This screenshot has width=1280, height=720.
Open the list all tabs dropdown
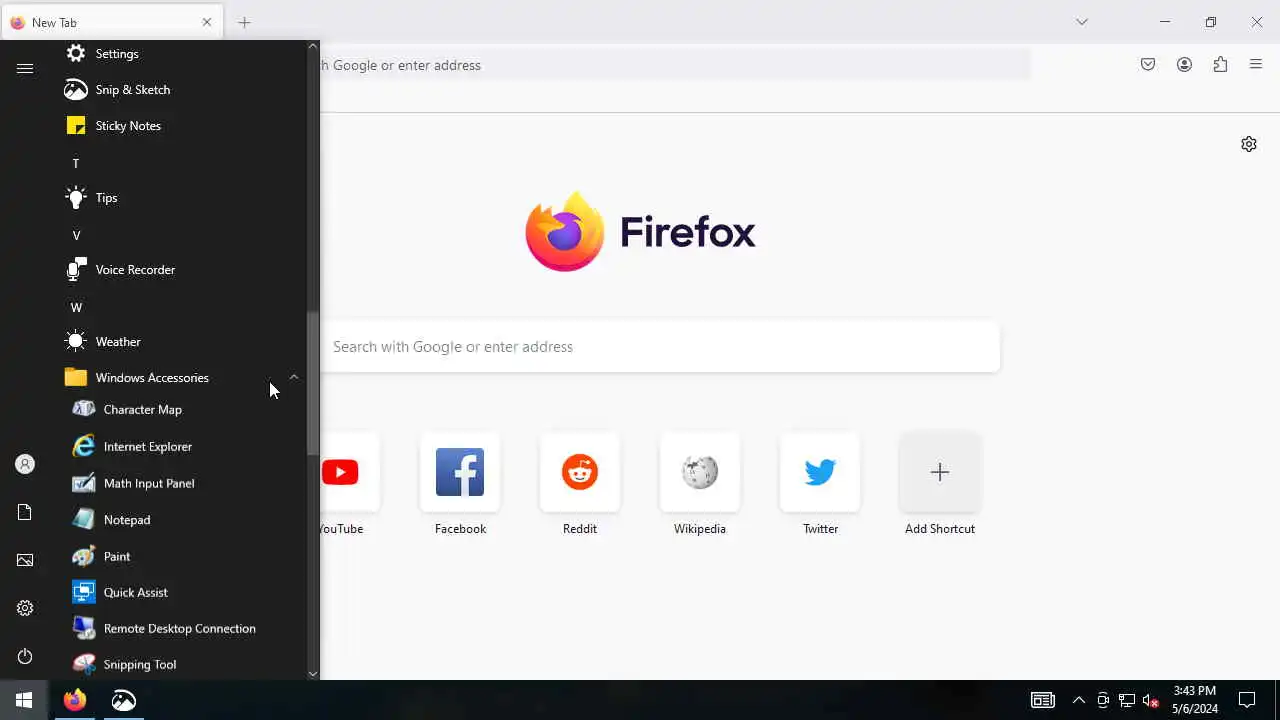tap(1082, 22)
